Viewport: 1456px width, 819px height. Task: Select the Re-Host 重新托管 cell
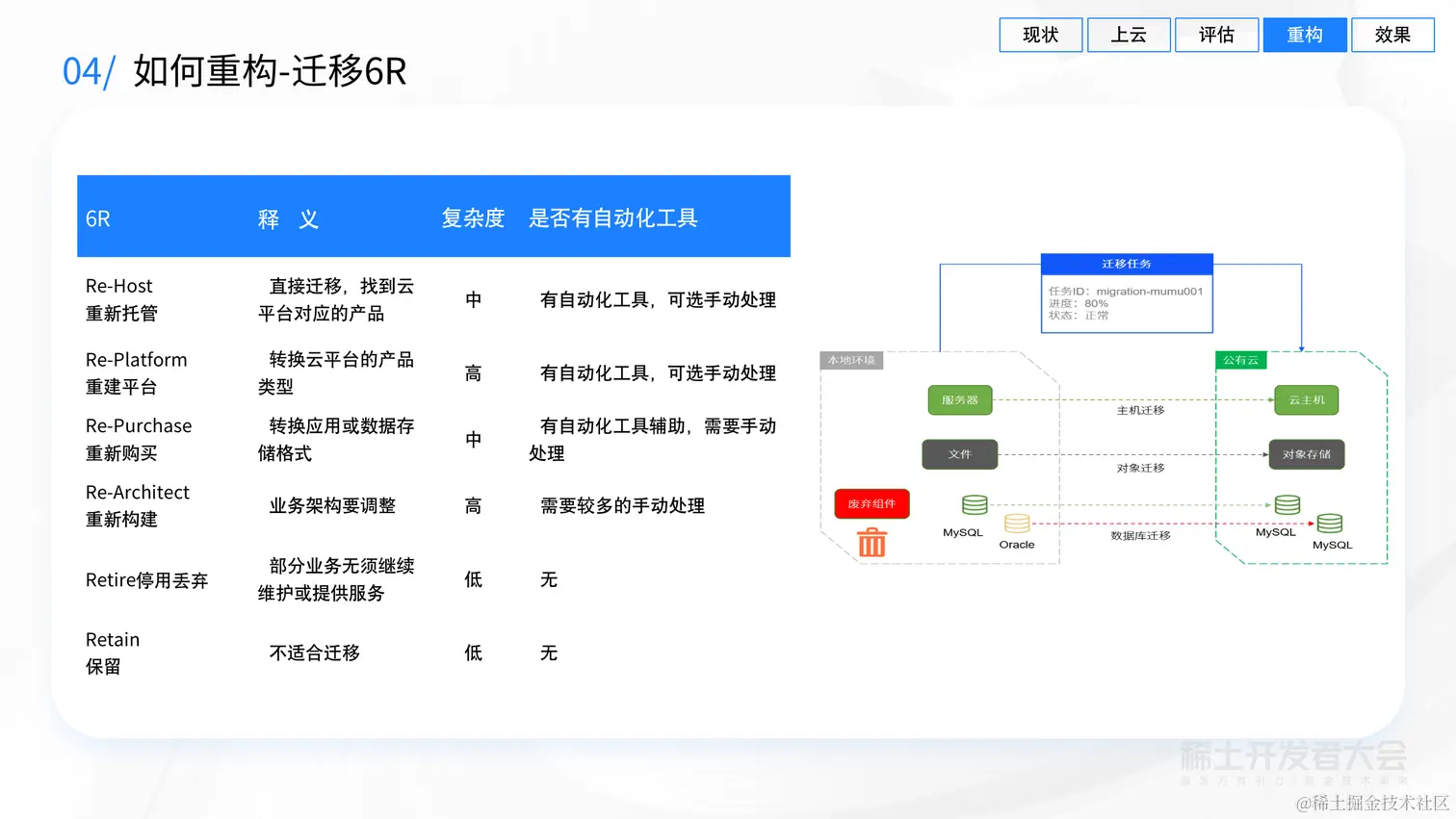pyautogui.click(x=121, y=299)
